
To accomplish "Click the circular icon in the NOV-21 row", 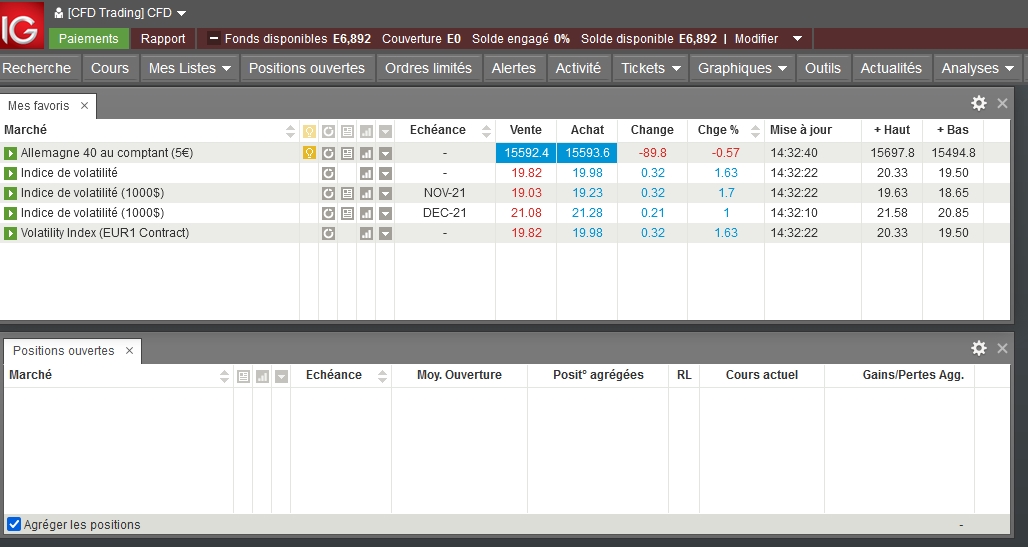I will click(328, 193).
